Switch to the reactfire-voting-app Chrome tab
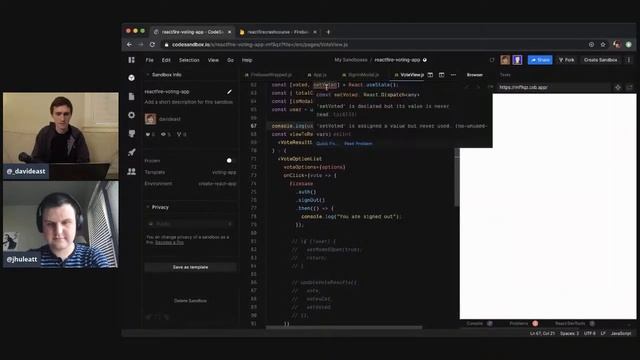640x360 pixels. (192, 32)
